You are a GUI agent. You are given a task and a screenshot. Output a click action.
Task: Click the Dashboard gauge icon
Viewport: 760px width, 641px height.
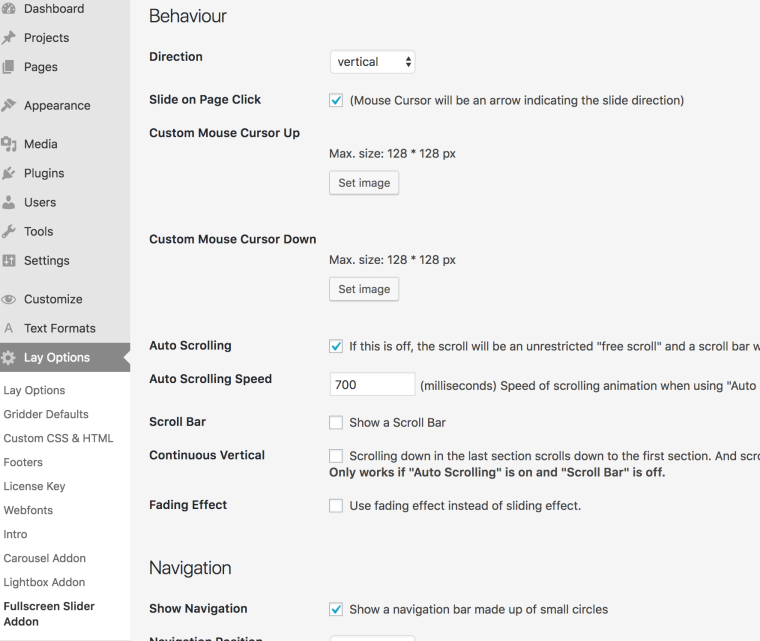coord(8,9)
